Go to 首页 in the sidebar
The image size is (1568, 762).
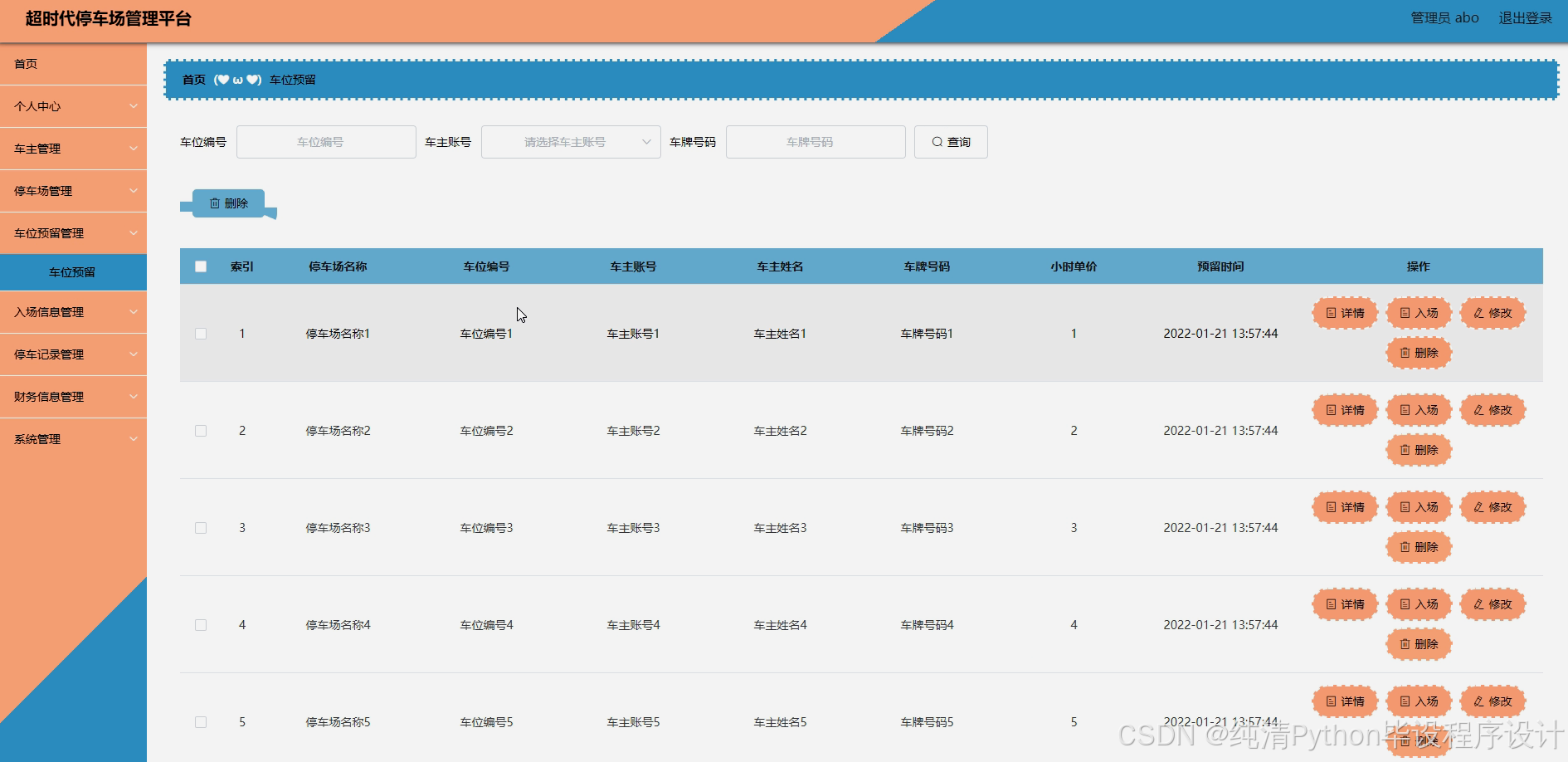click(73, 64)
